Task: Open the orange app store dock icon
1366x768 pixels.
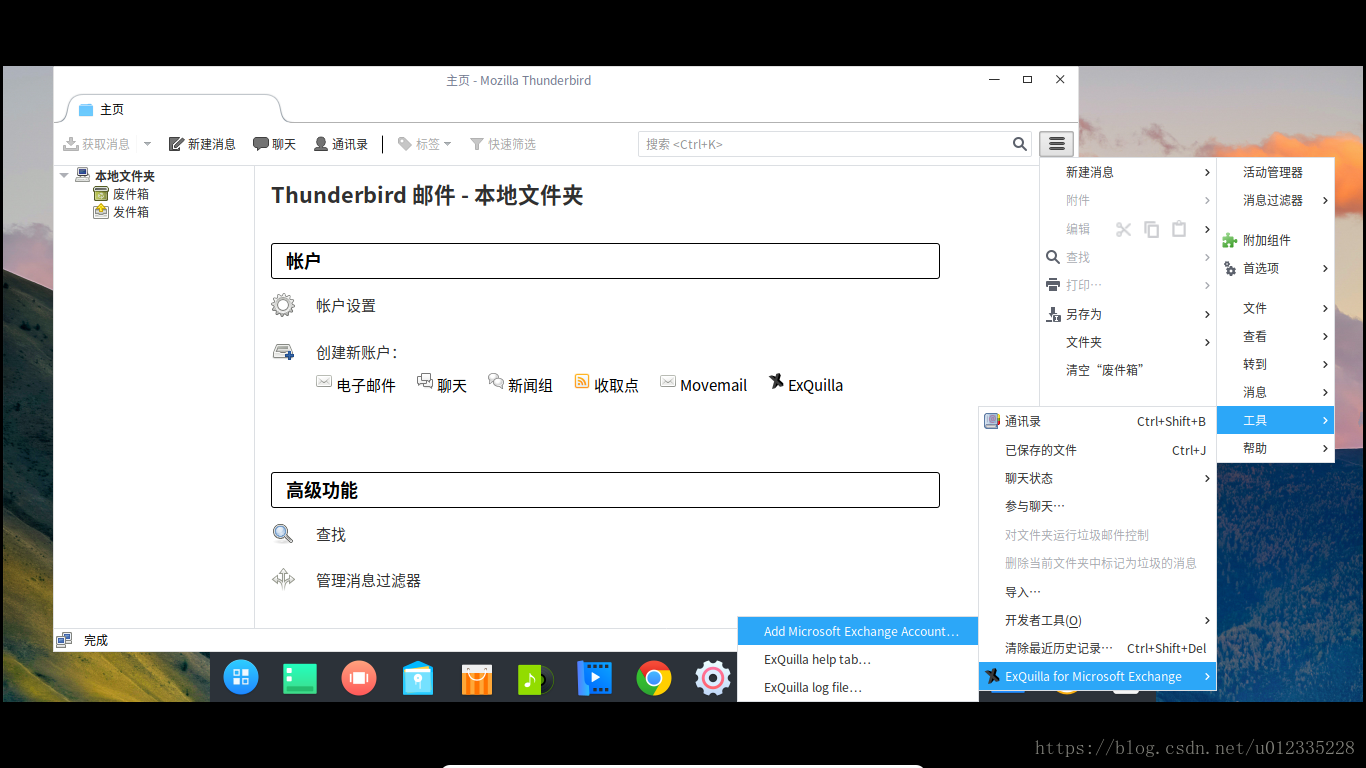Action: (x=477, y=678)
